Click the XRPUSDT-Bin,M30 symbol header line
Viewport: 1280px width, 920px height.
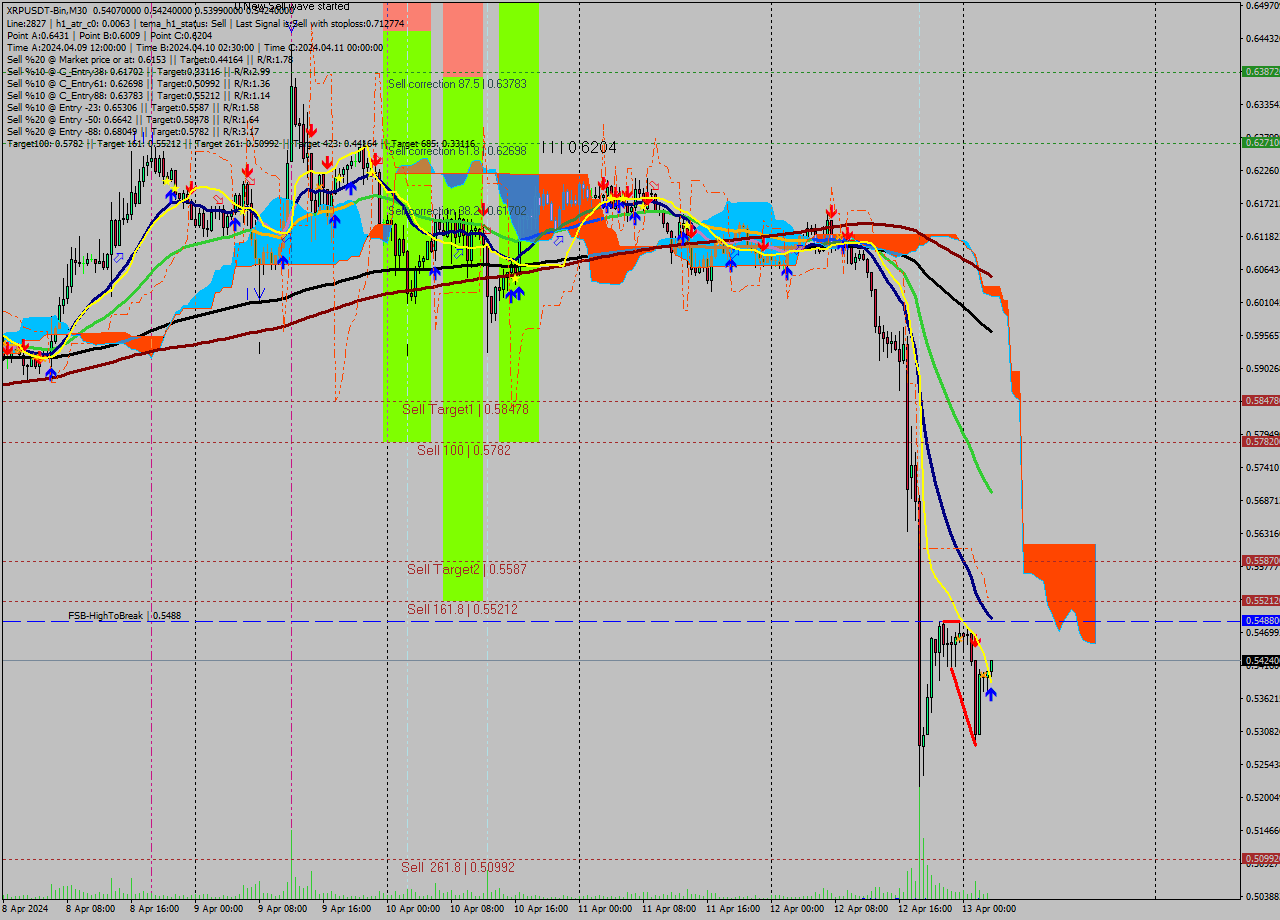tap(150, 11)
